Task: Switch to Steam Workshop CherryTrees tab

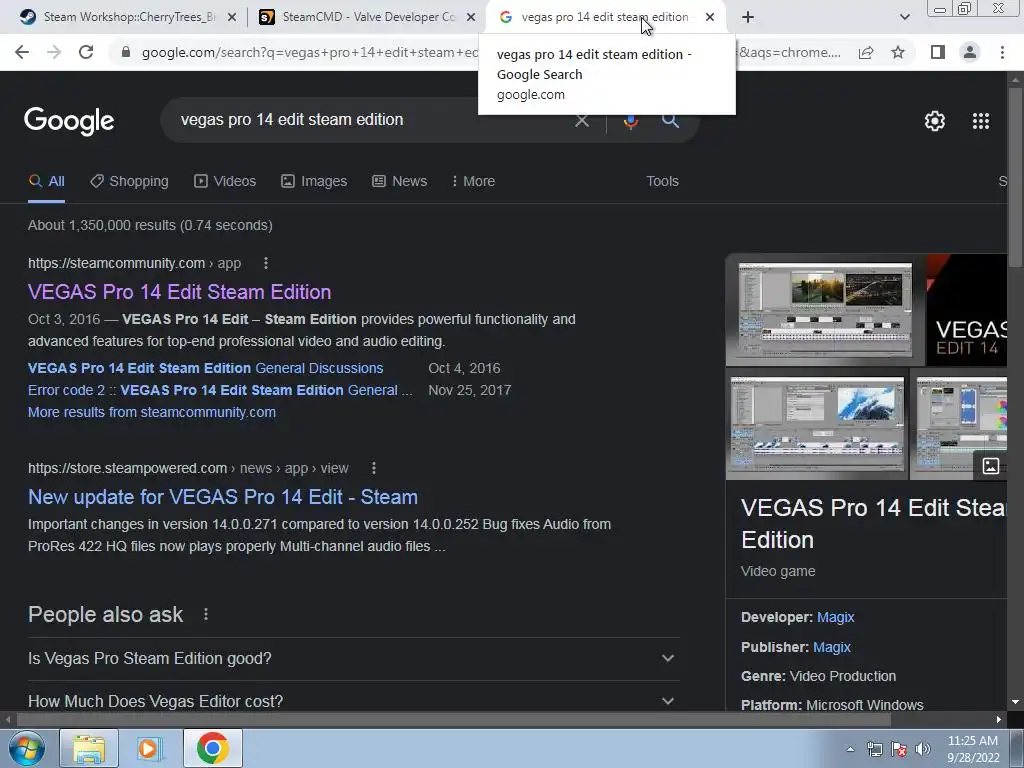Action: (128, 17)
